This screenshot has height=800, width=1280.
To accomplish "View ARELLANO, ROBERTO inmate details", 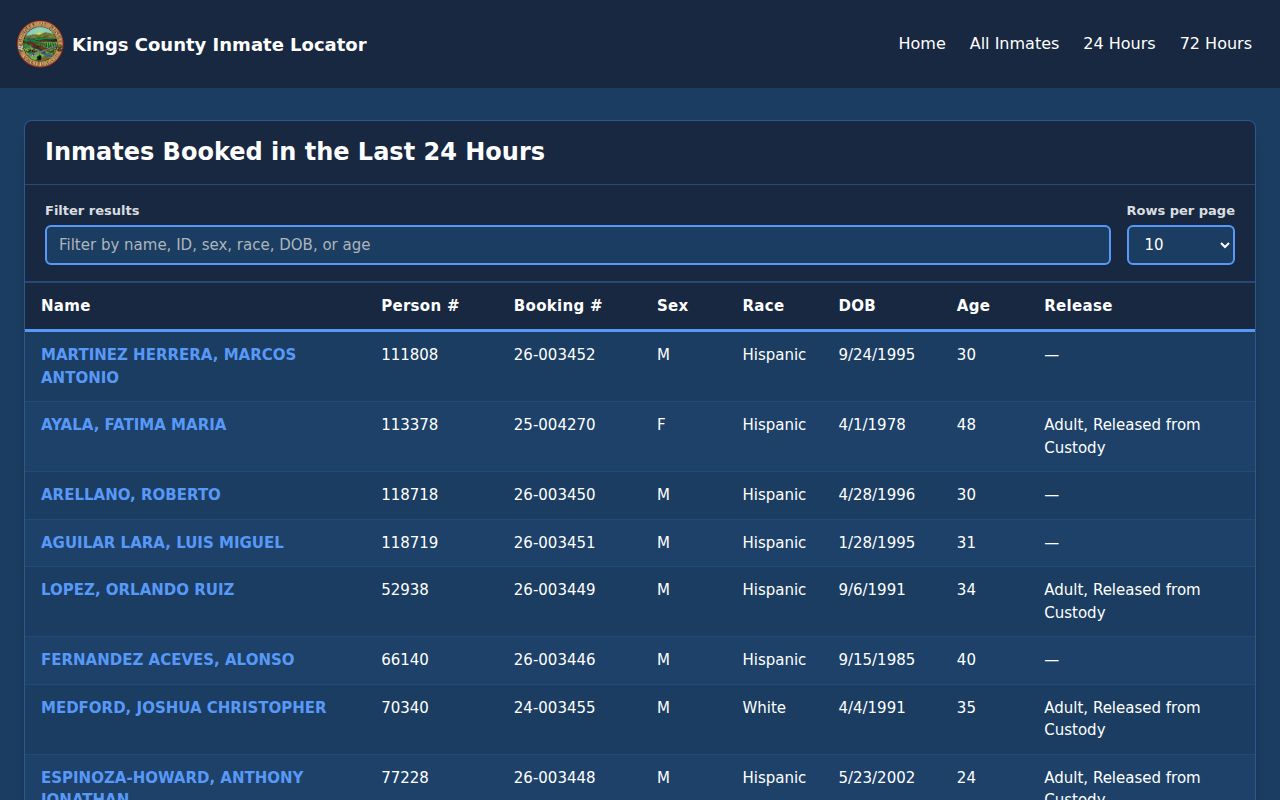I will [131, 495].
